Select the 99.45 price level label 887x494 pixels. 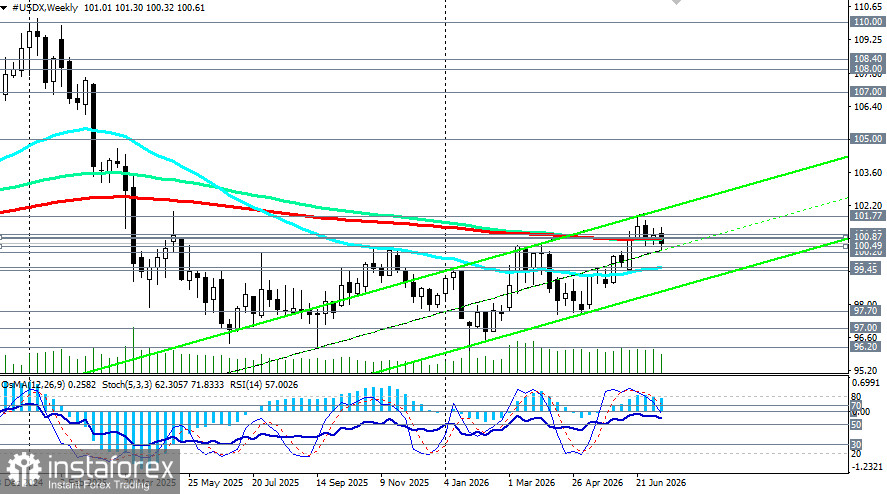tap(866, 270)
